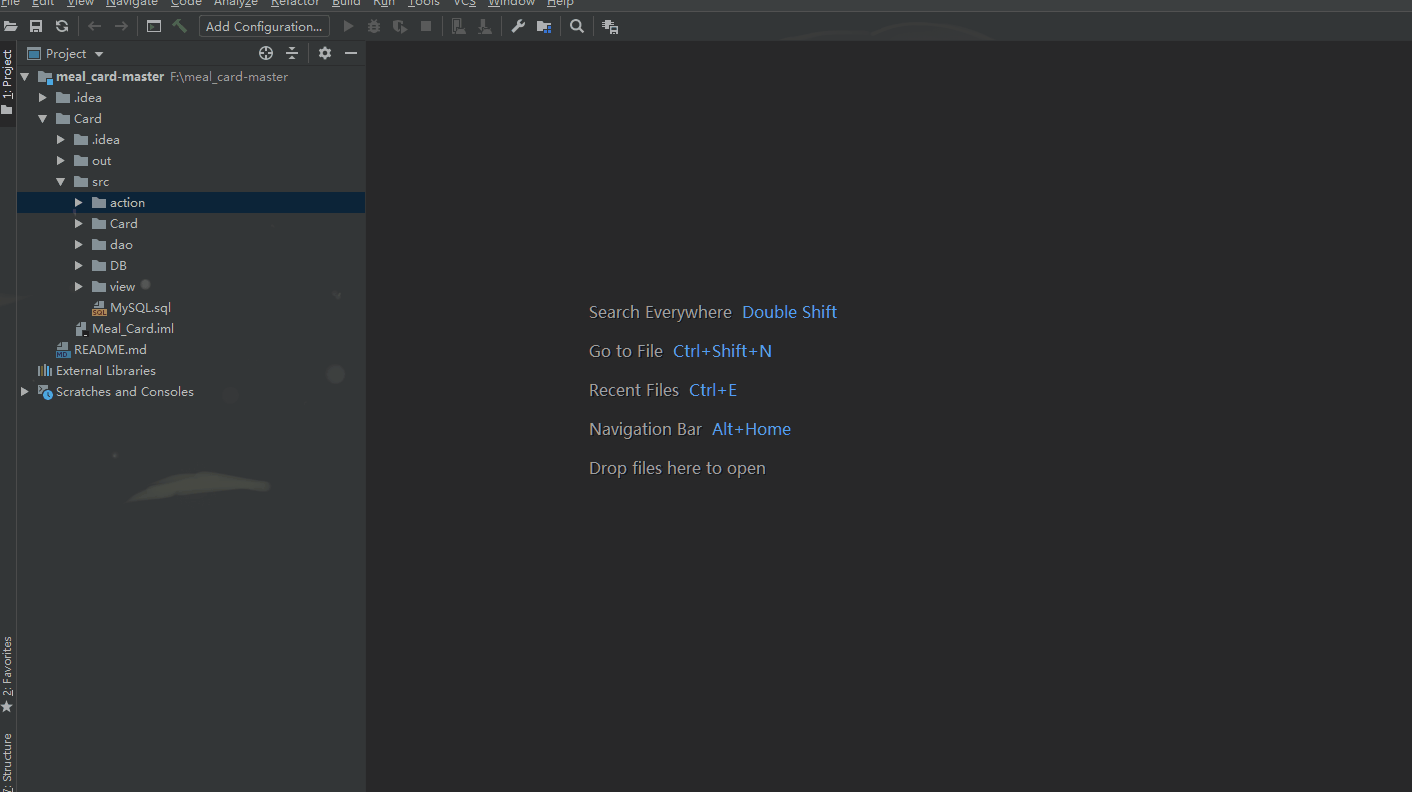Click the greyed icon just right of Stop
The width and height of the screenshot is (1412, 792).
click(x=459, y=26)
